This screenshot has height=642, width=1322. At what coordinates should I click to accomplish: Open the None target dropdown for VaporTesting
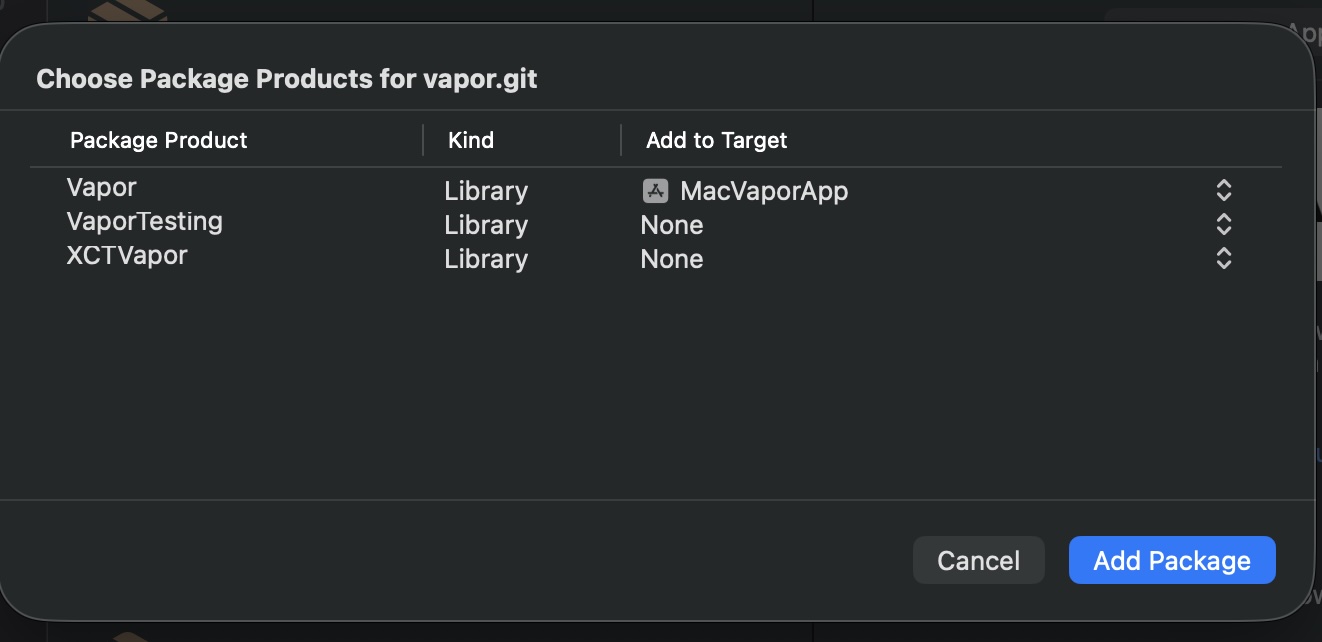[x=937, y=224]
